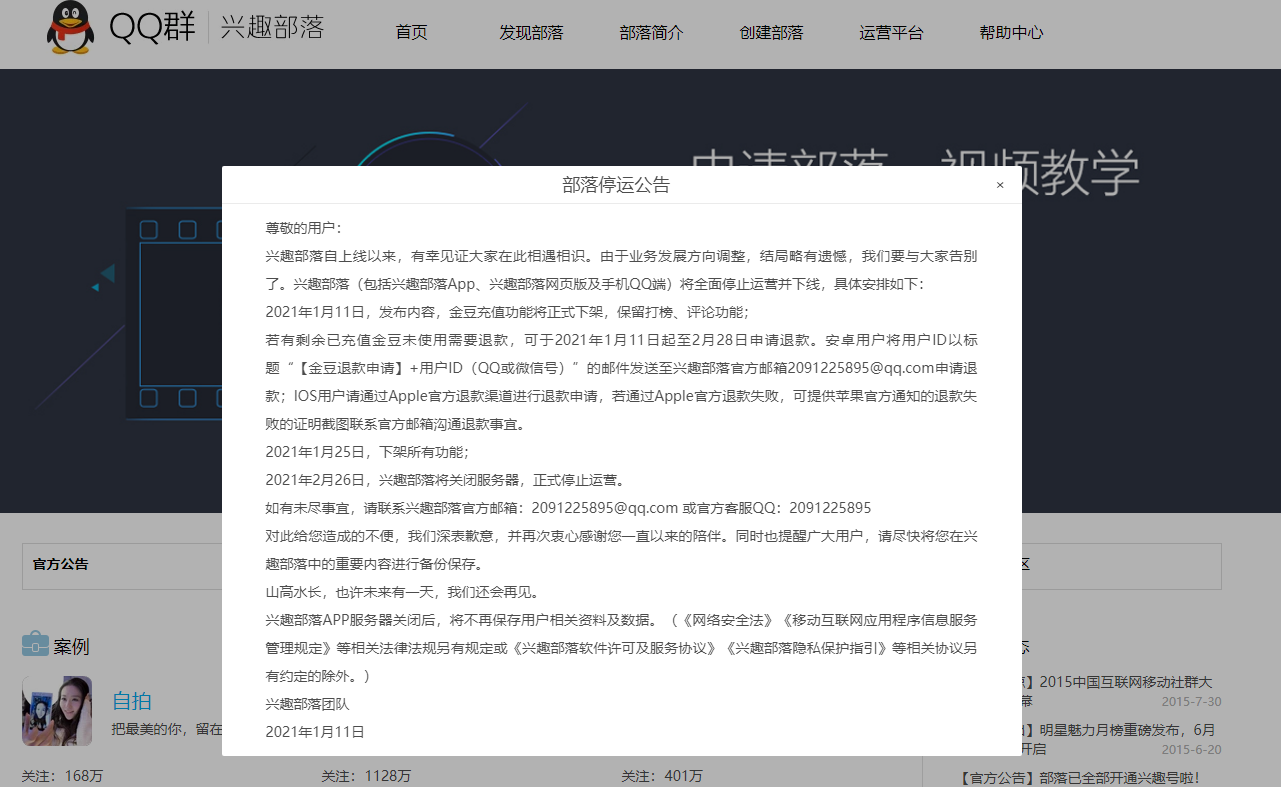Click 关注：1128万 follower count

[366, 776]
